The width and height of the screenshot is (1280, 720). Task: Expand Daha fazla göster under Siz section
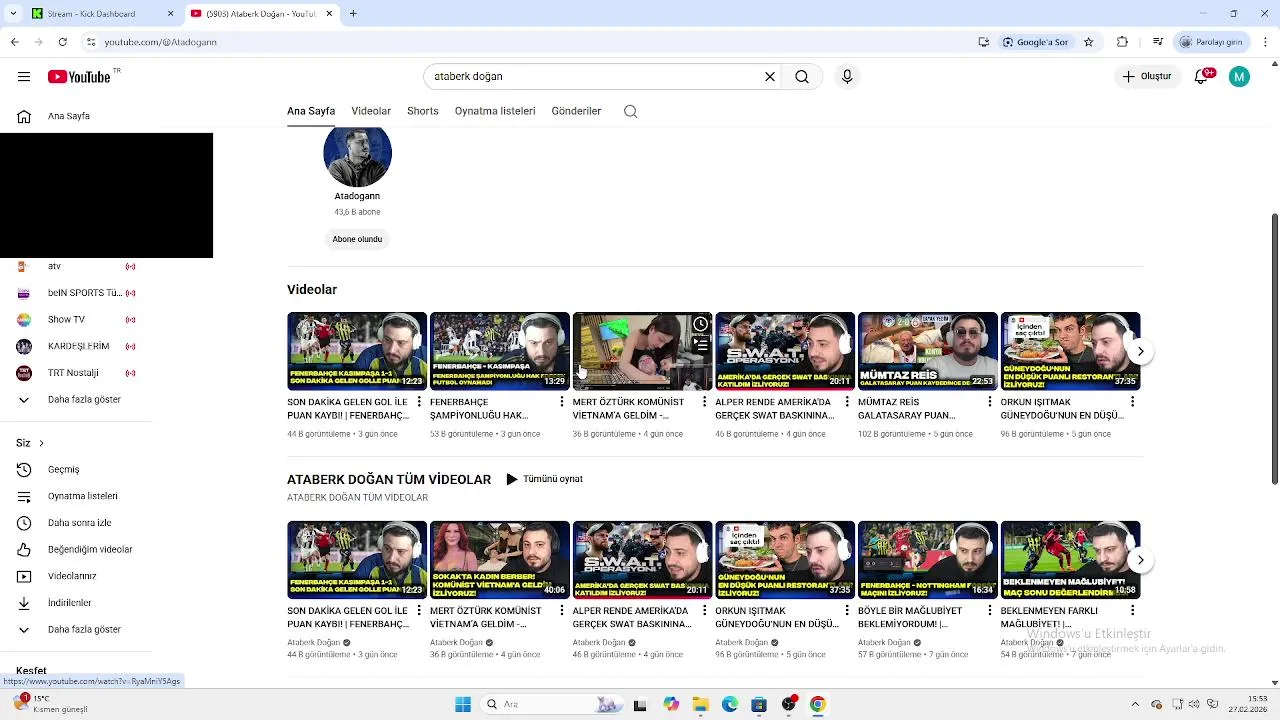click(84, 630)
